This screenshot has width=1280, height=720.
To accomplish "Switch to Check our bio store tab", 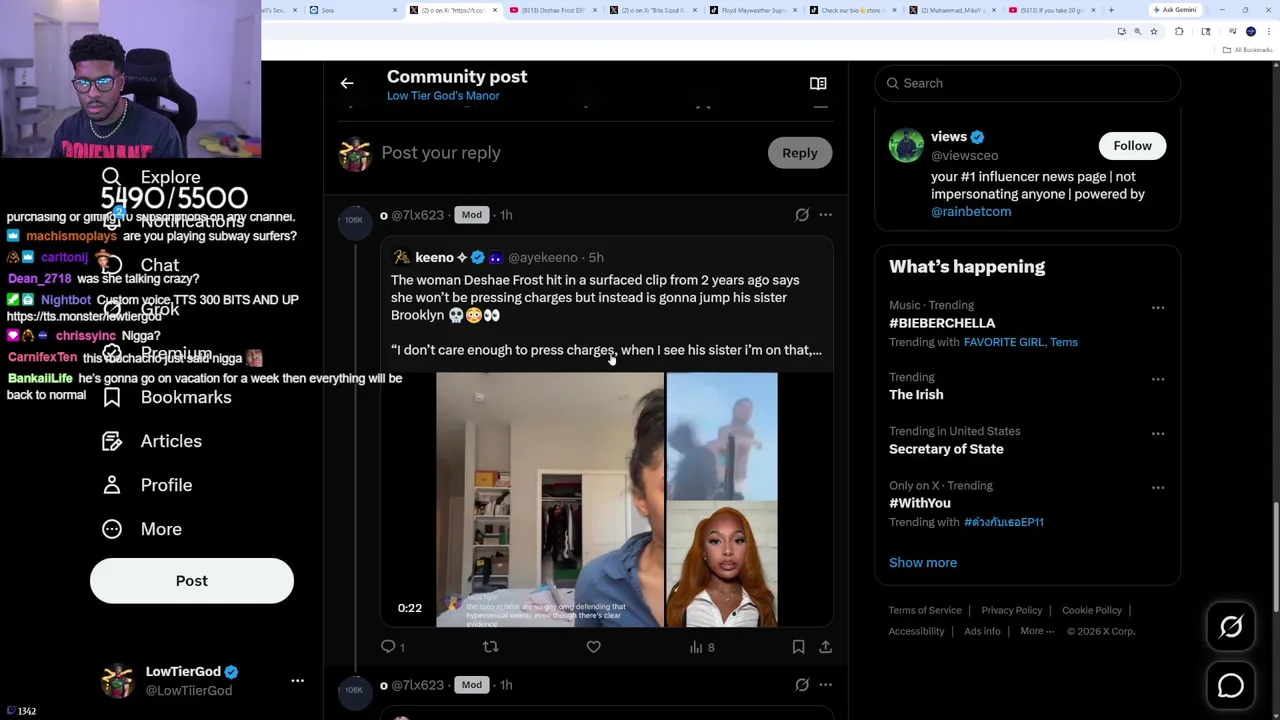I will (x=852, y=10).
